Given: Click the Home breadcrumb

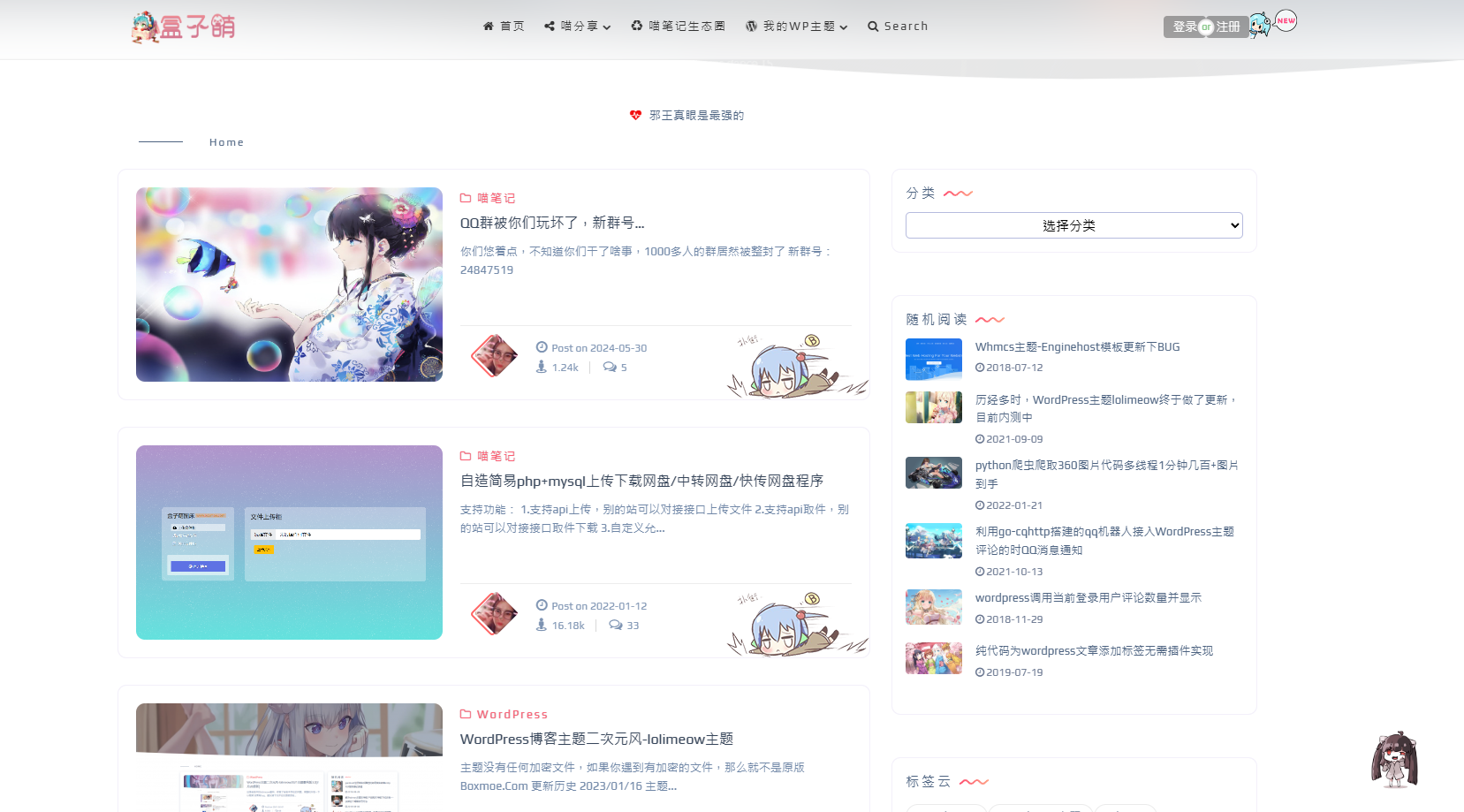Looking at the screenshot, I should click(x=226, y=142).
